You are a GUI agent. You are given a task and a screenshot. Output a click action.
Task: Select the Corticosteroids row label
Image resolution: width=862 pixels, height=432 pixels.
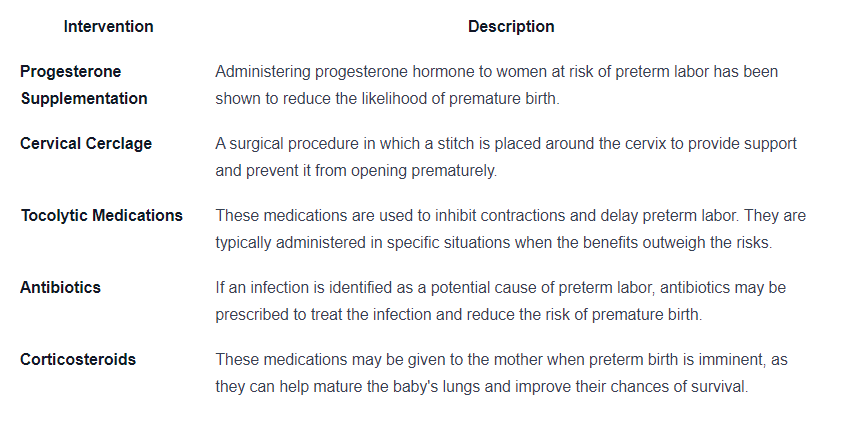[x=78, y=359]
